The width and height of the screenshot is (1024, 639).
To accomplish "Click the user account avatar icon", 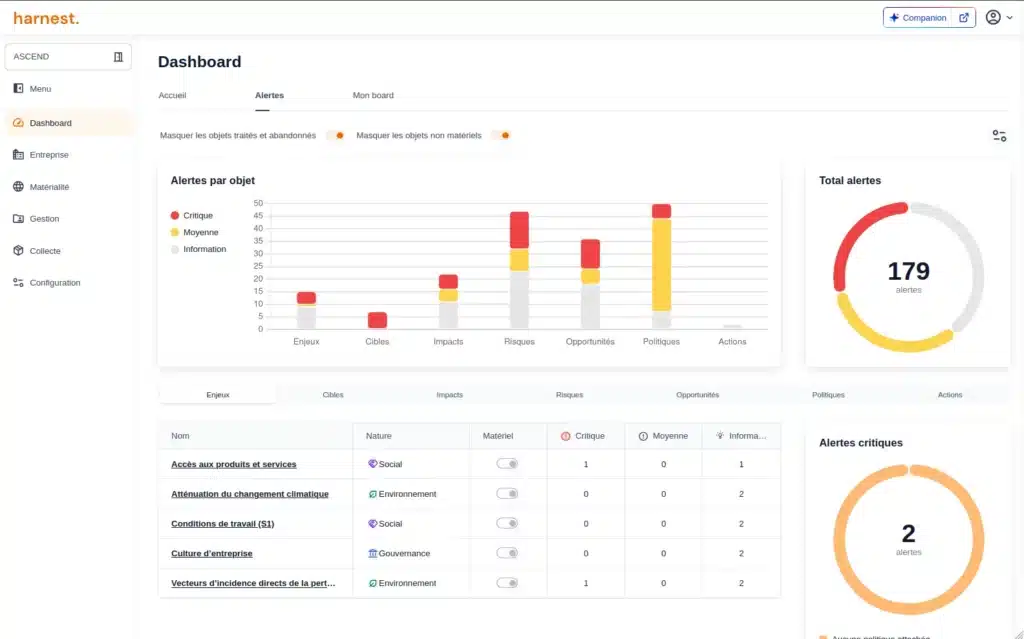I will pyautogui.click(x=993, y=18).
